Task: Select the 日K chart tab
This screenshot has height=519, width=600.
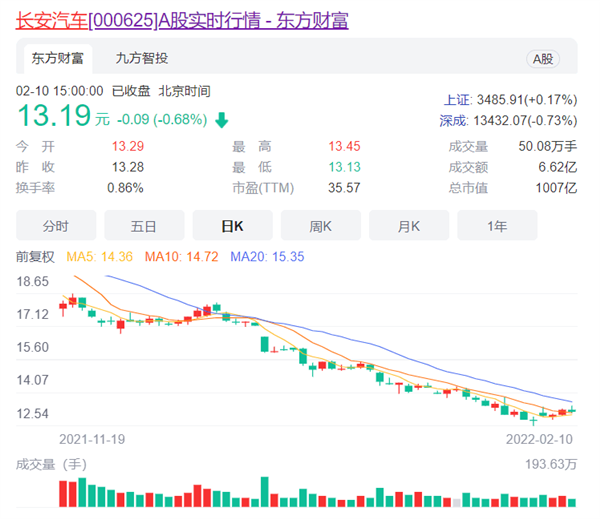Action: coord(232,226)
